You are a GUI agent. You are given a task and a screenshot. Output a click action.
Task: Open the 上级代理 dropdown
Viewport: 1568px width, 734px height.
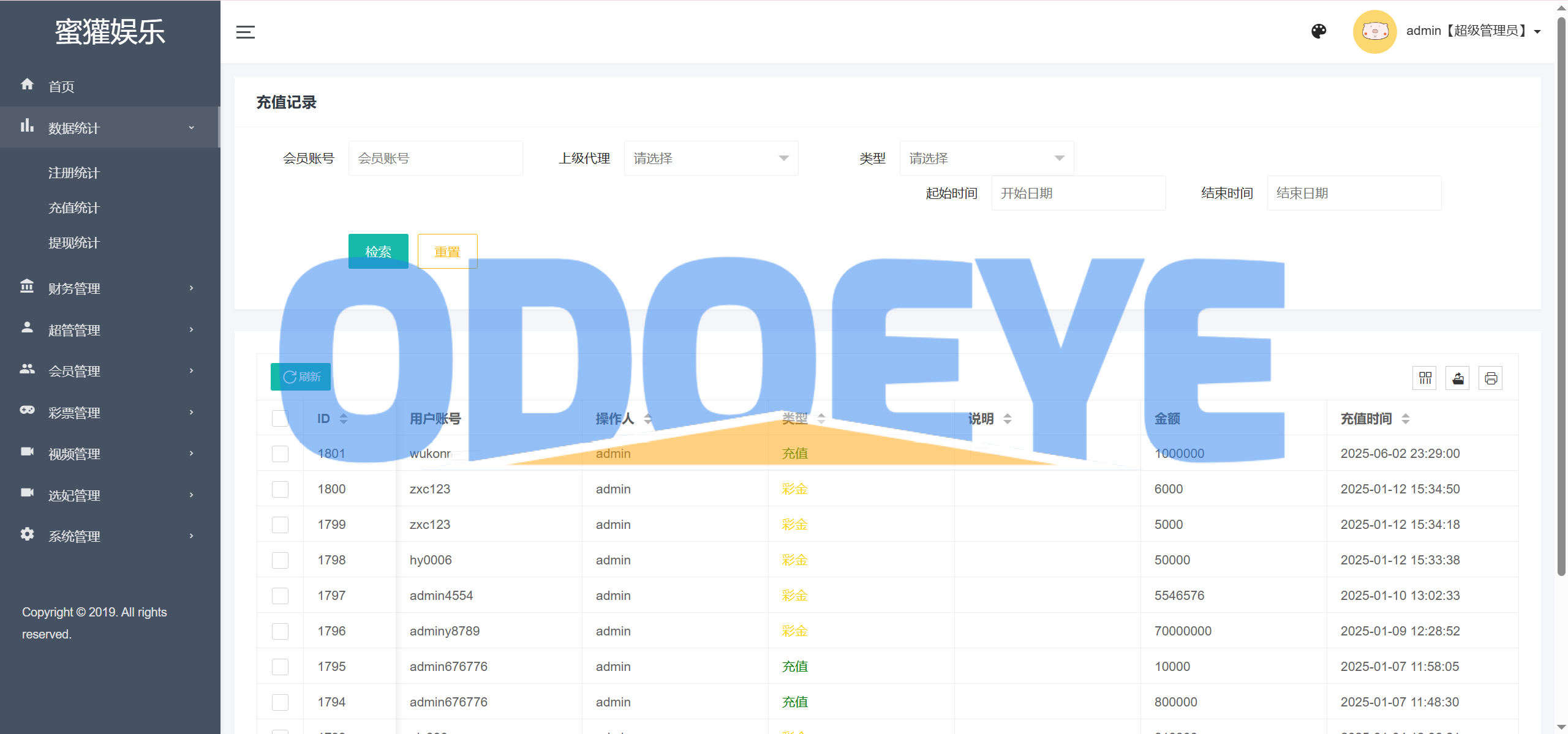[x=710, y=159]
